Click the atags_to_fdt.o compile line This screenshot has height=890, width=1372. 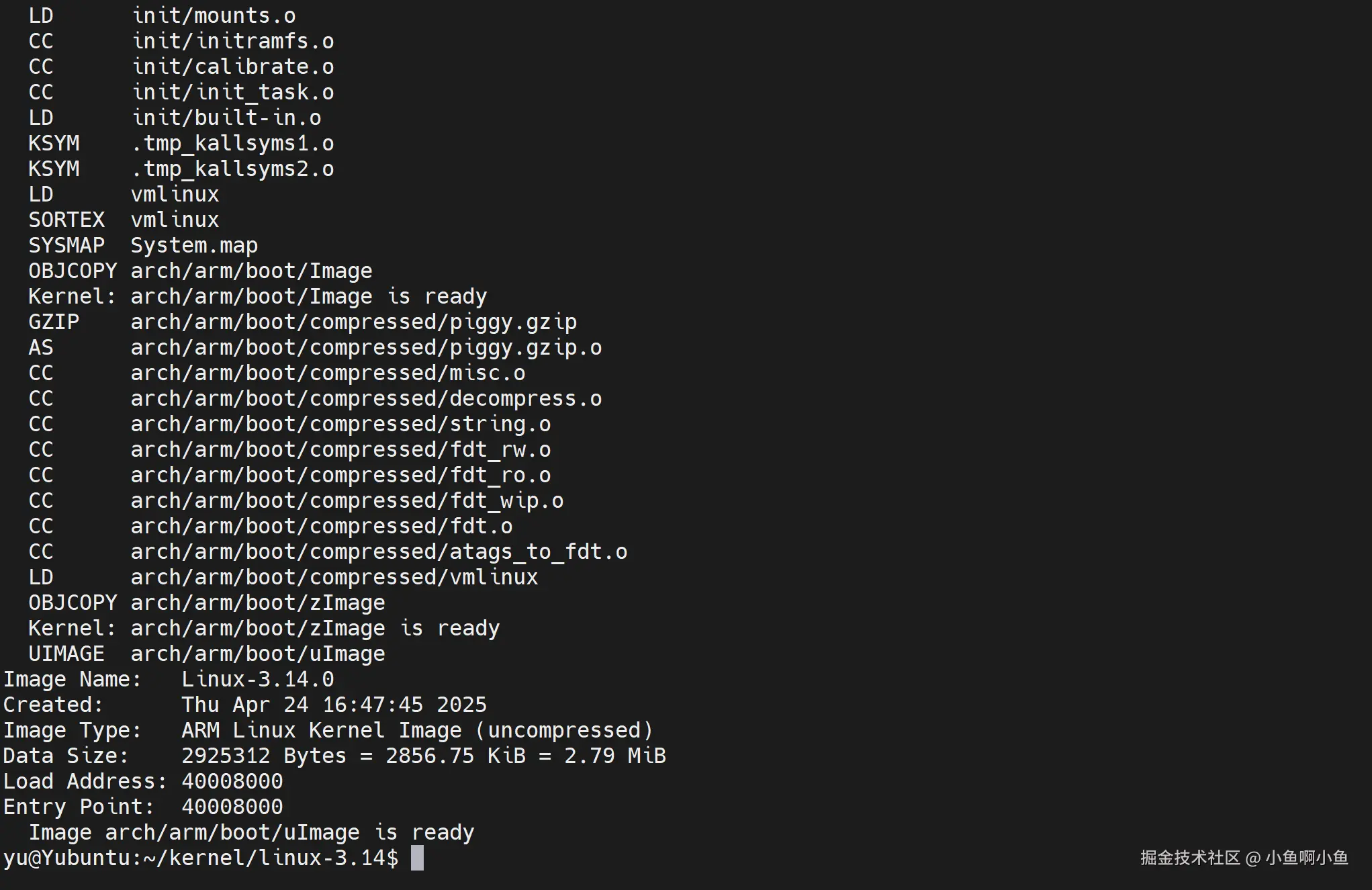coord(328,551)
